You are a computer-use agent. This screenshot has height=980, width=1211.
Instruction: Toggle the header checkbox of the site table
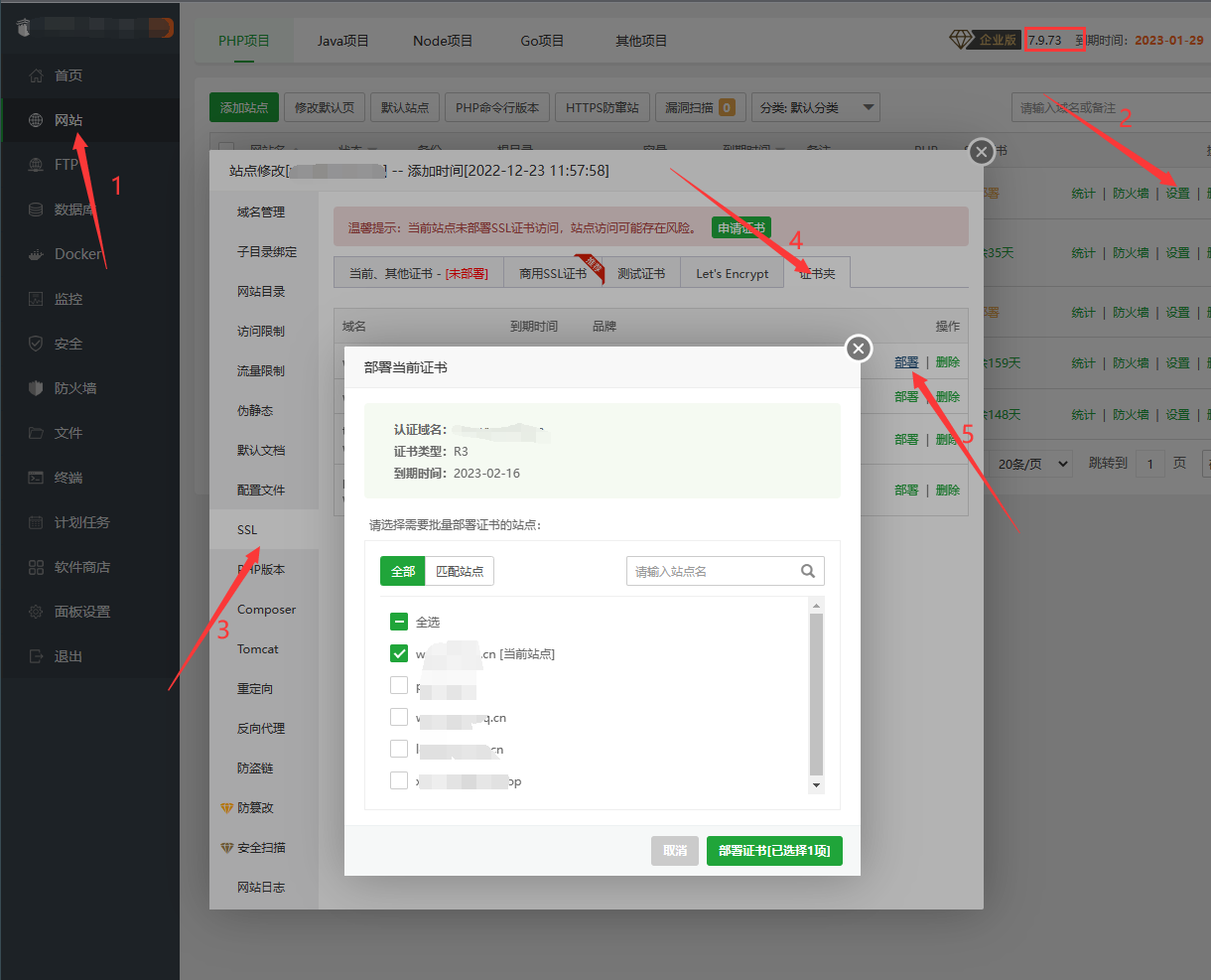pos(226,149)
